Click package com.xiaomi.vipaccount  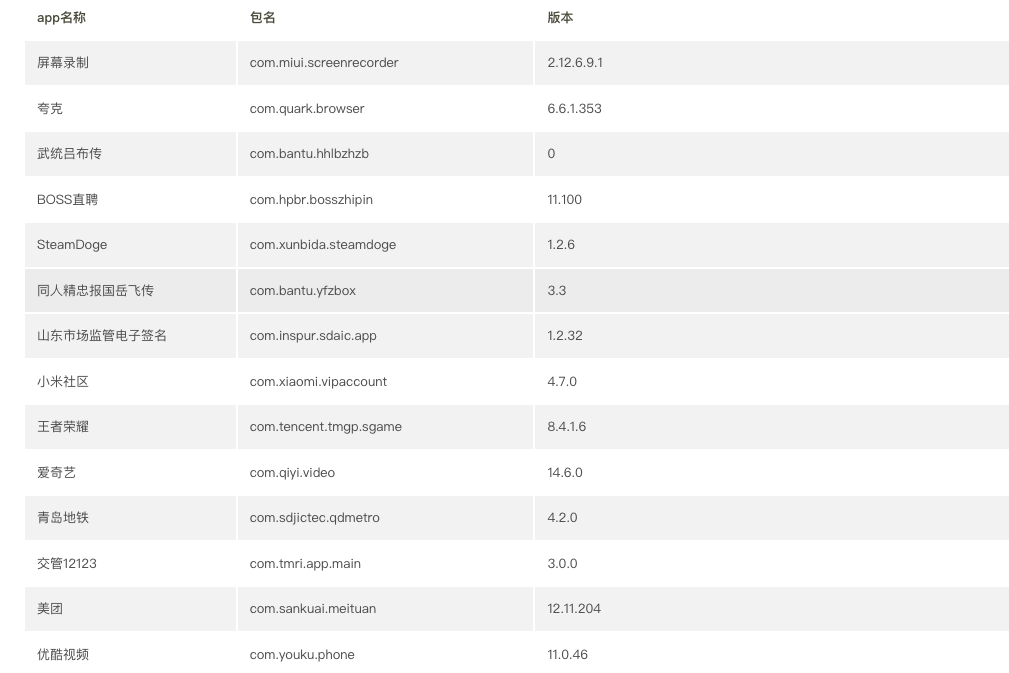(x=318, y=381)
